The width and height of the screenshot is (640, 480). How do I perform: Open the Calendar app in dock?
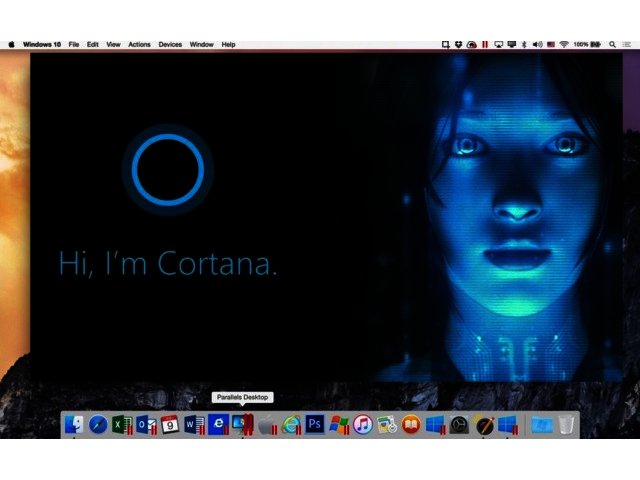click(x=170, y=424)
